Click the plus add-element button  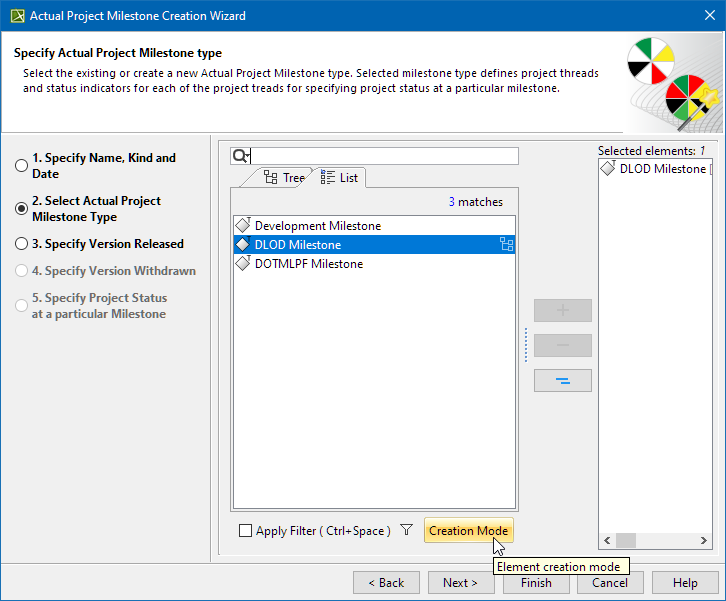point(563,310)
